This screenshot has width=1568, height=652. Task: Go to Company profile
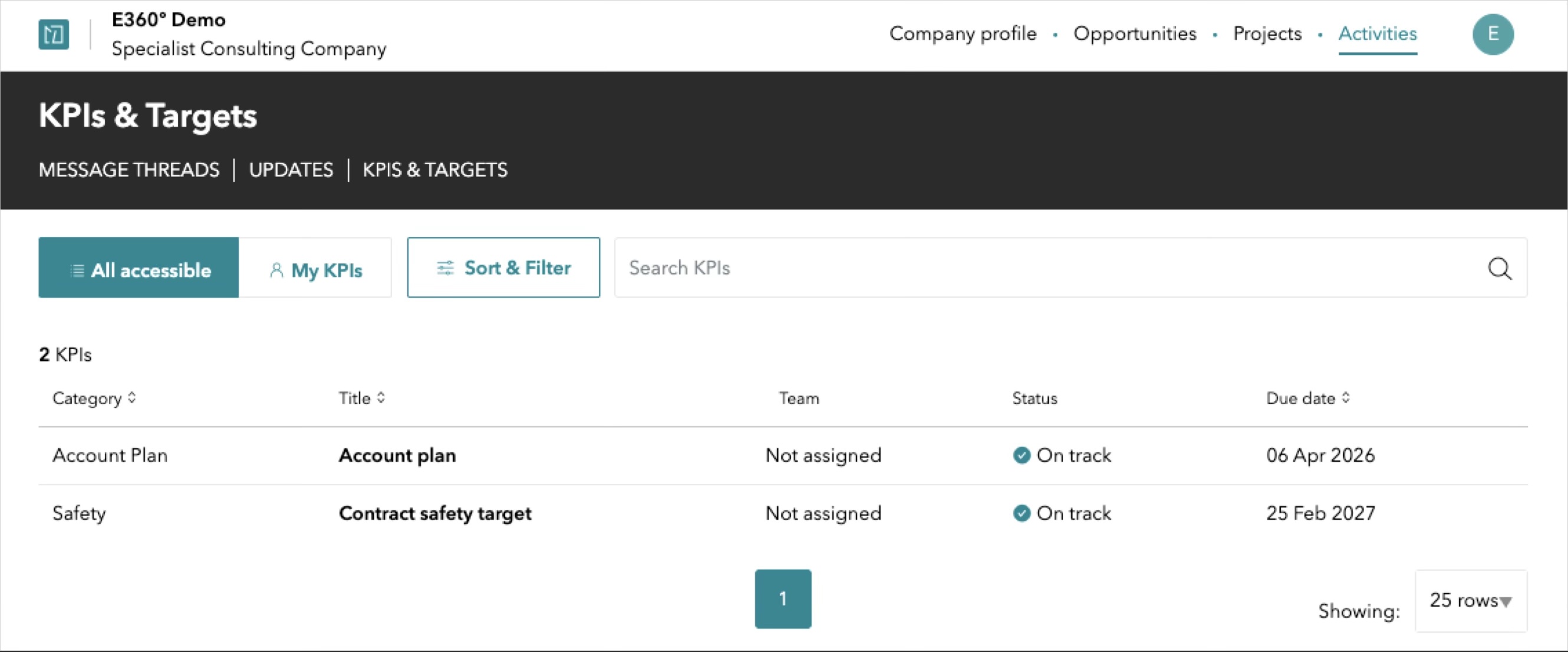pyautogui.click(x=963, y=34)
